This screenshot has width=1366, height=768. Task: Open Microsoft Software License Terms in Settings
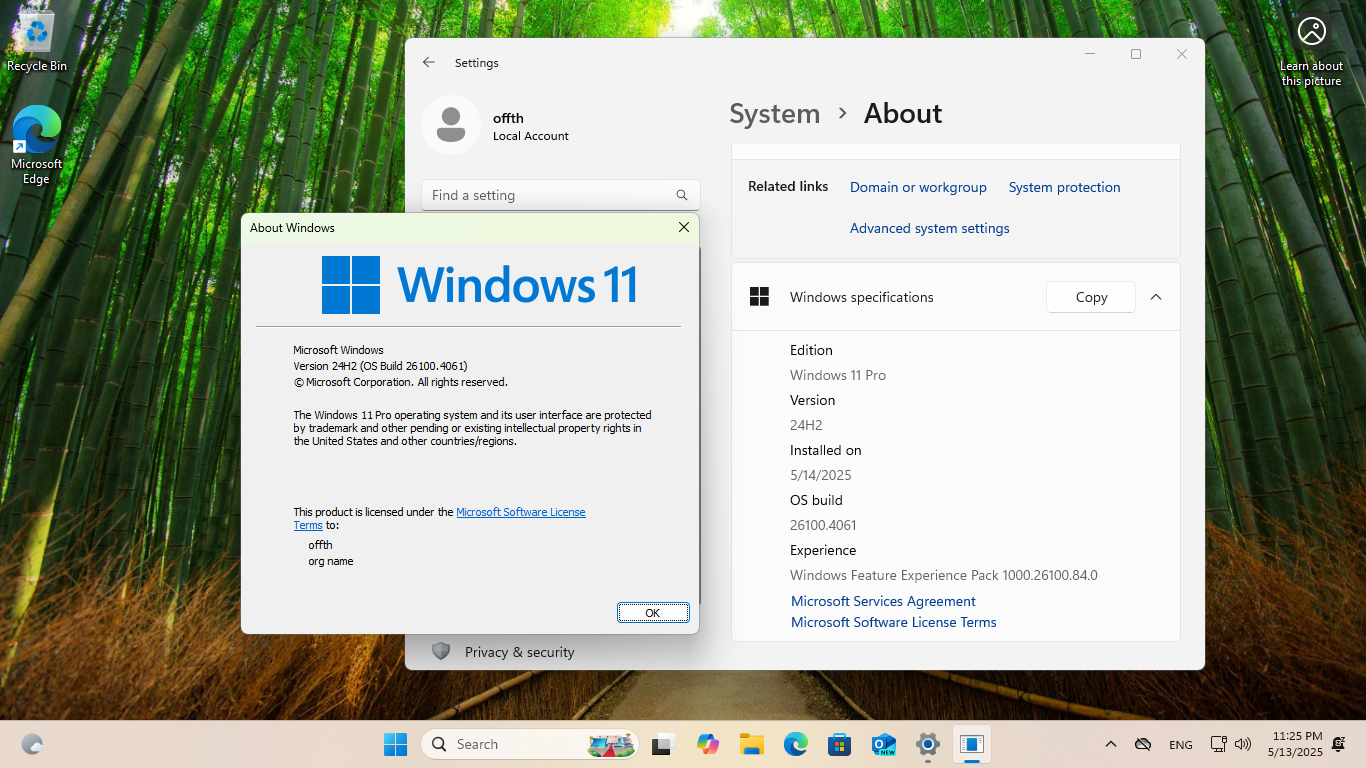pos(894,622)
